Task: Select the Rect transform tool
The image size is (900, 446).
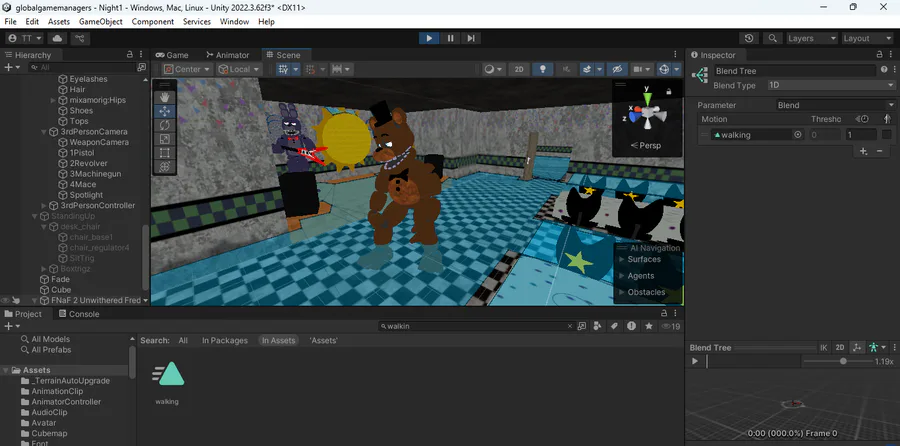Action: 164,153
